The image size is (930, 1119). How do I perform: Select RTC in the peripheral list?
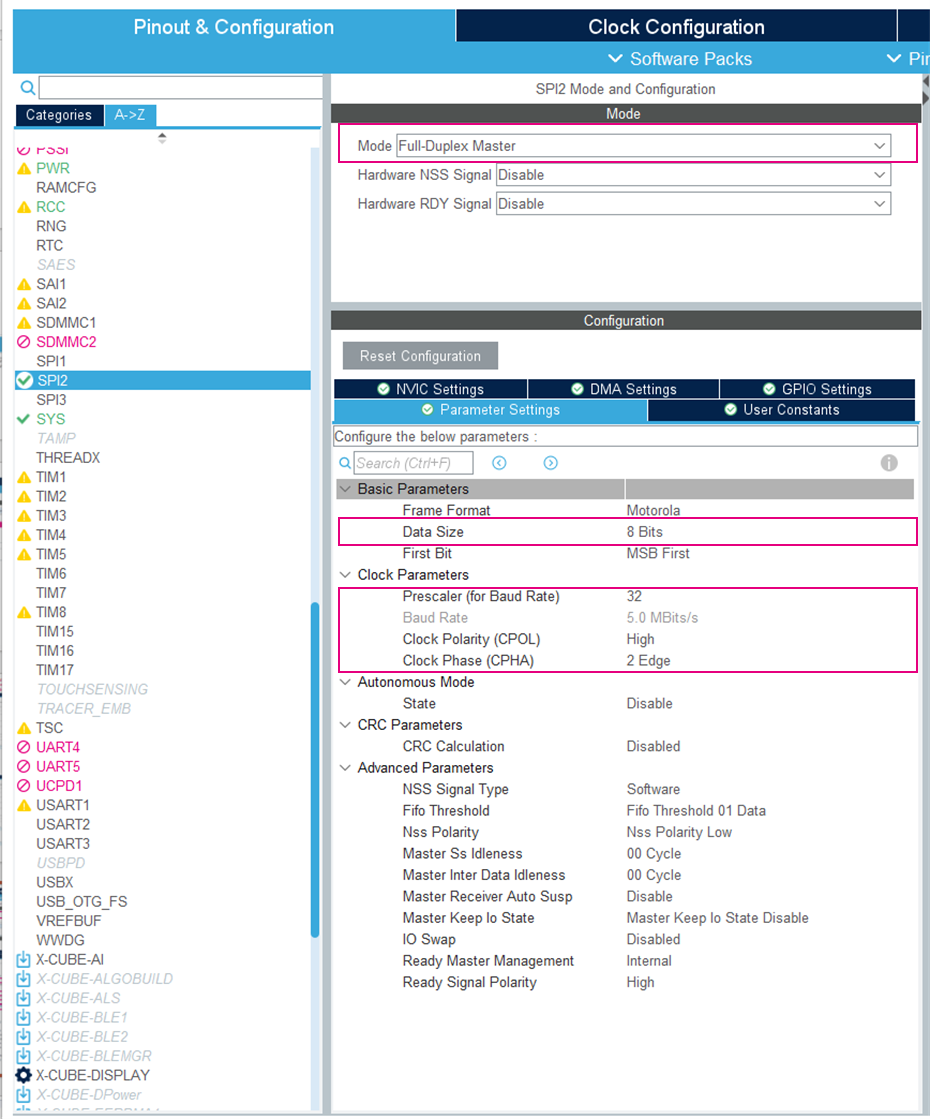pos(49,245)
